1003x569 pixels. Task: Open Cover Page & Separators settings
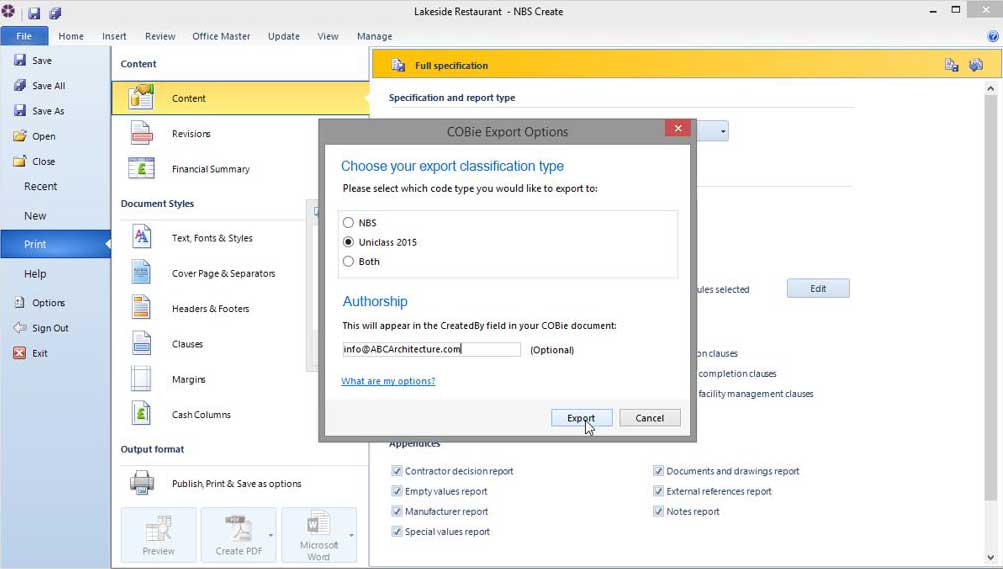141,273
